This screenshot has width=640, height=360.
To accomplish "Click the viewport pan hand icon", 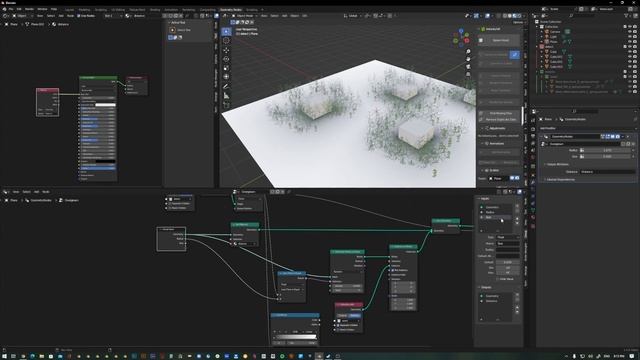I will (468, 59).
